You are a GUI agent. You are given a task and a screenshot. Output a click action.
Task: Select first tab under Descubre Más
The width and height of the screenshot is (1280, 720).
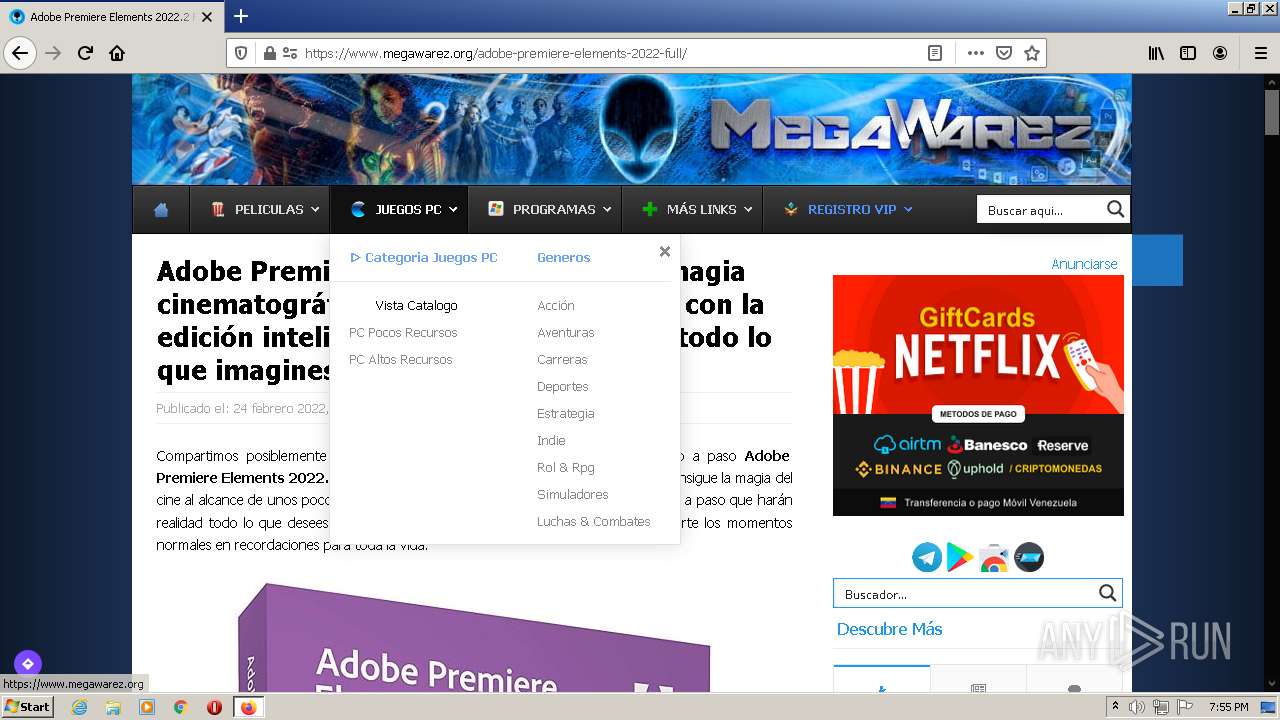881,679
